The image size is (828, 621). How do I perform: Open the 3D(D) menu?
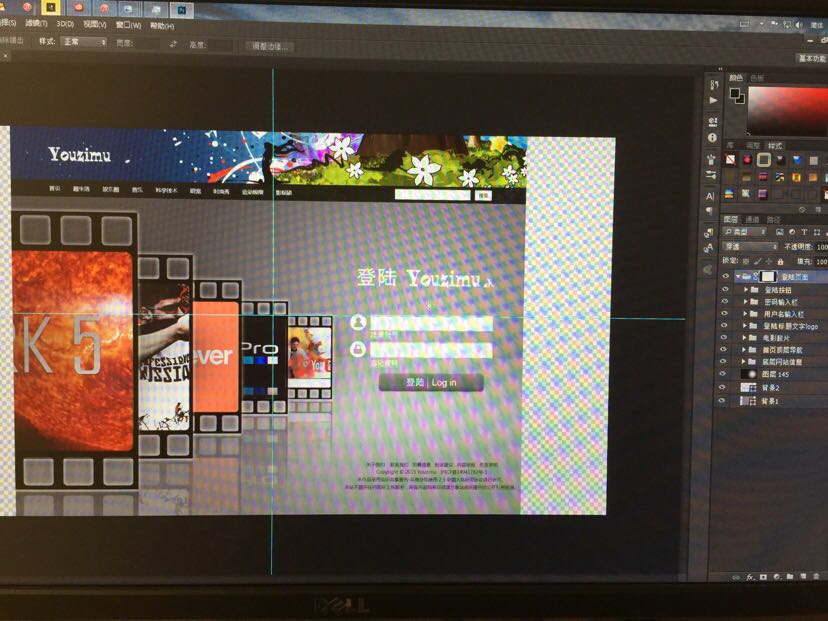(x=65, y=24)
